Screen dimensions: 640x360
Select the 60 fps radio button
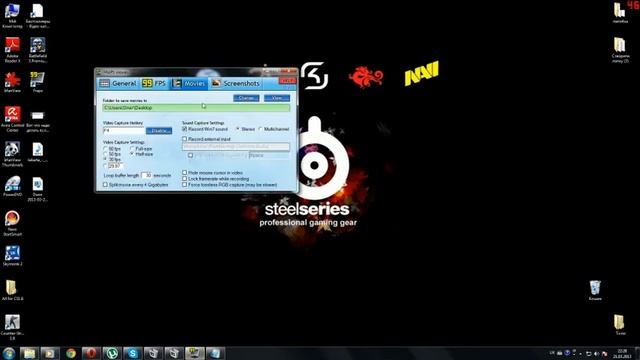(x=105, y=149)
